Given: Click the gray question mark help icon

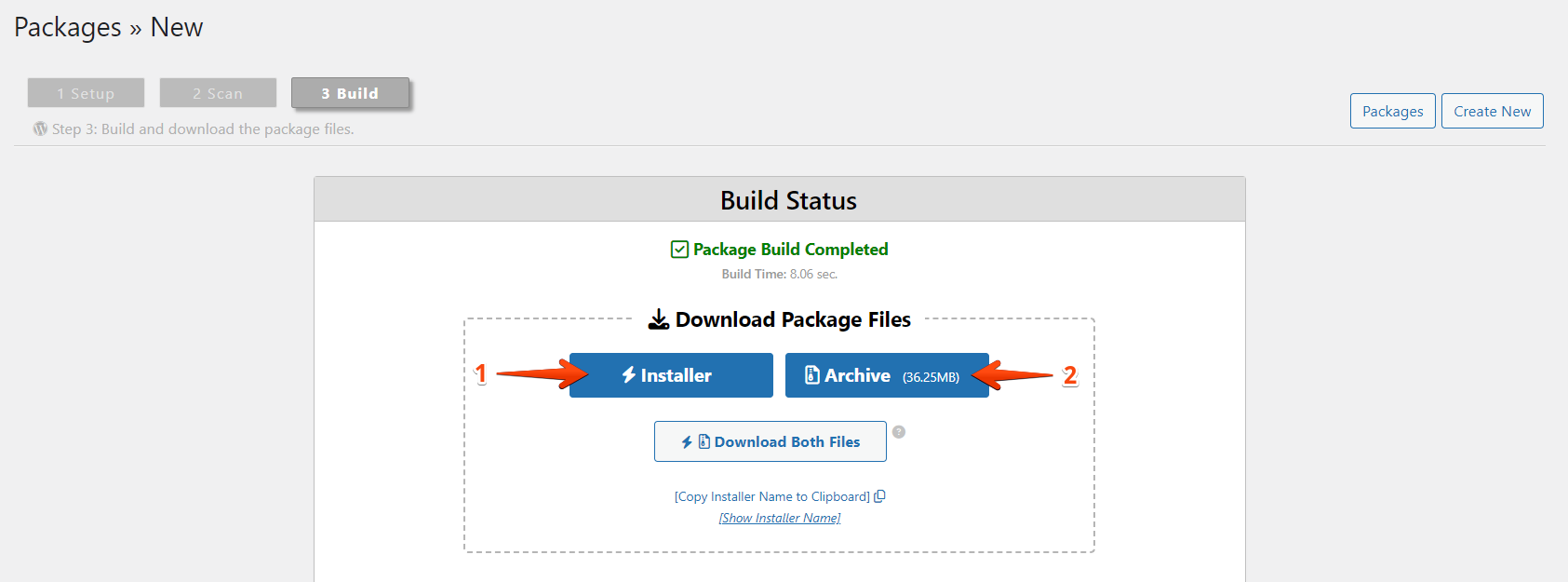Looking at the screenshot, I should 899,432.
